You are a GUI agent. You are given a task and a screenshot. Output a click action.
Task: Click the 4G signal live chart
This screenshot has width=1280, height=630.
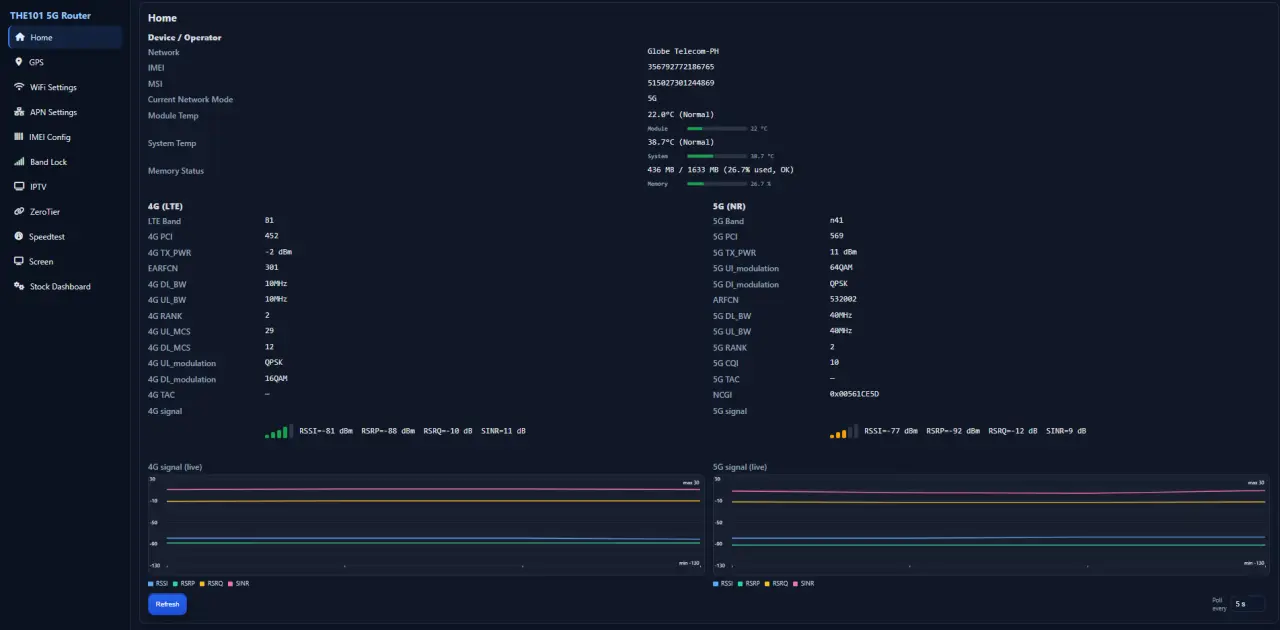[x=424, y=521]
